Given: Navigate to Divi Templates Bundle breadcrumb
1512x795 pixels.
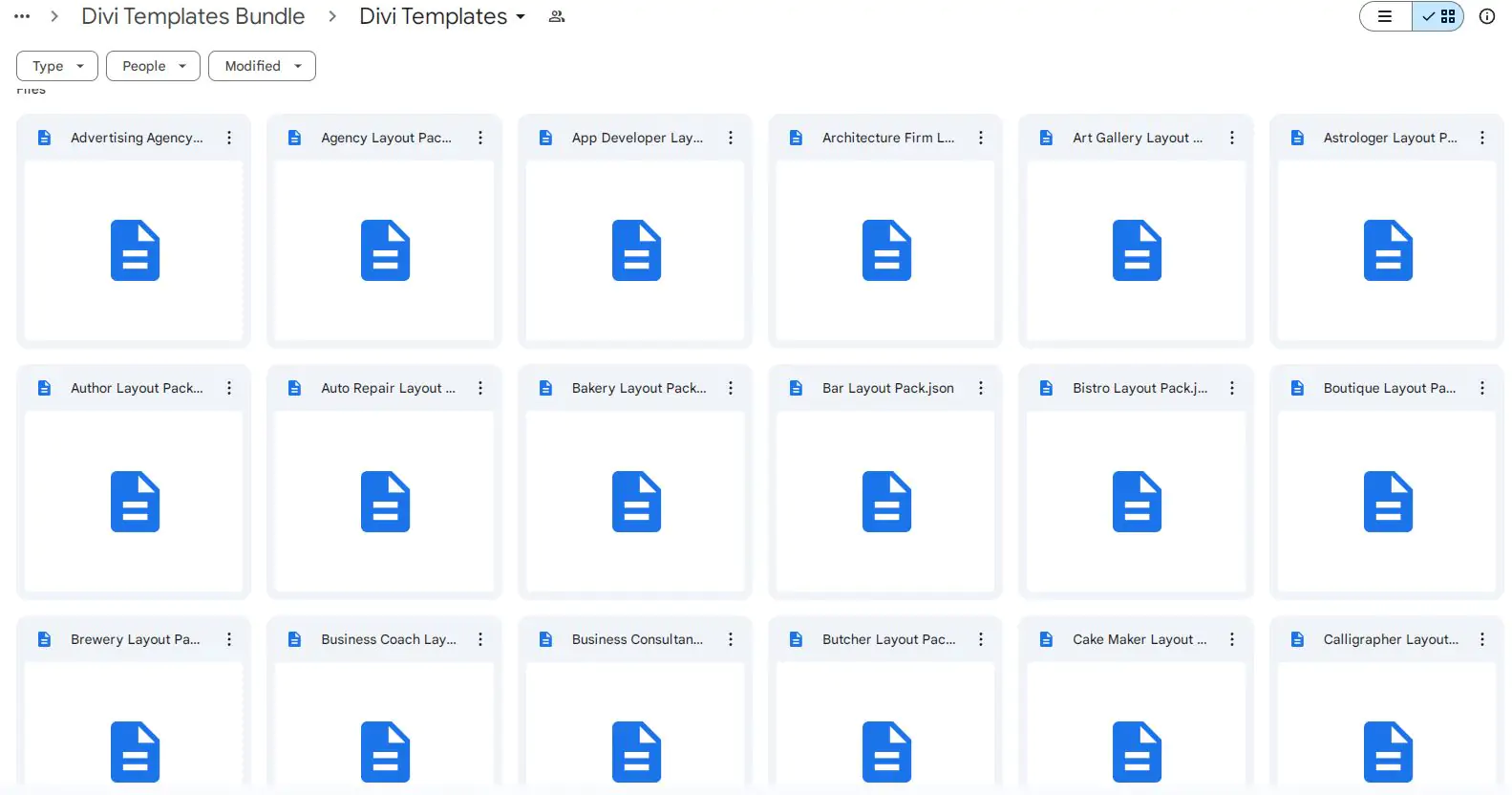Looking at the screenshot, I should 193,17.
